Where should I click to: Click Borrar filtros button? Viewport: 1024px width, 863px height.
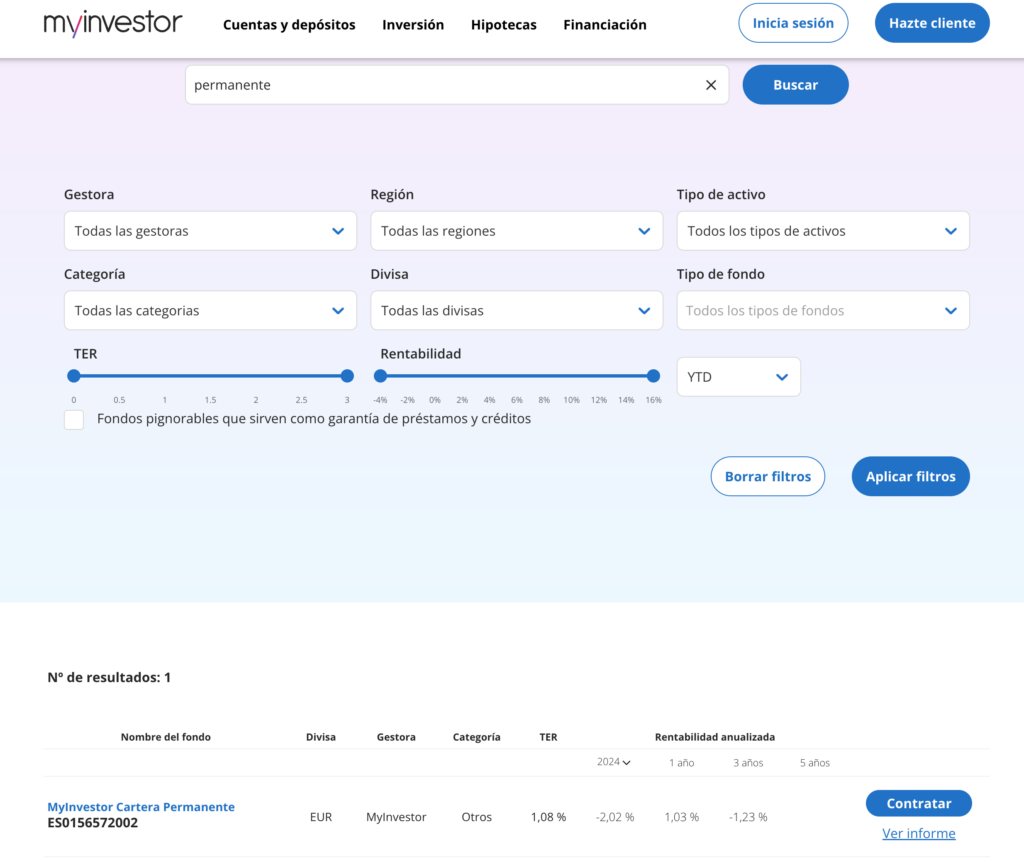point(768,476)
